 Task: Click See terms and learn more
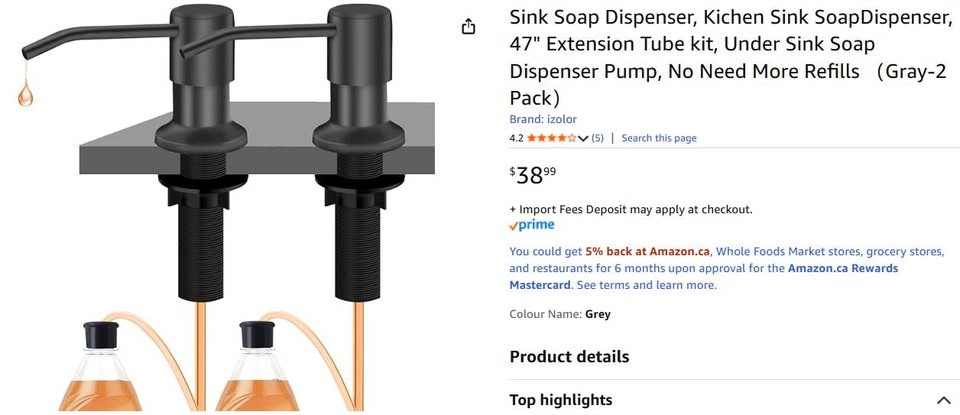click(647, 285)
